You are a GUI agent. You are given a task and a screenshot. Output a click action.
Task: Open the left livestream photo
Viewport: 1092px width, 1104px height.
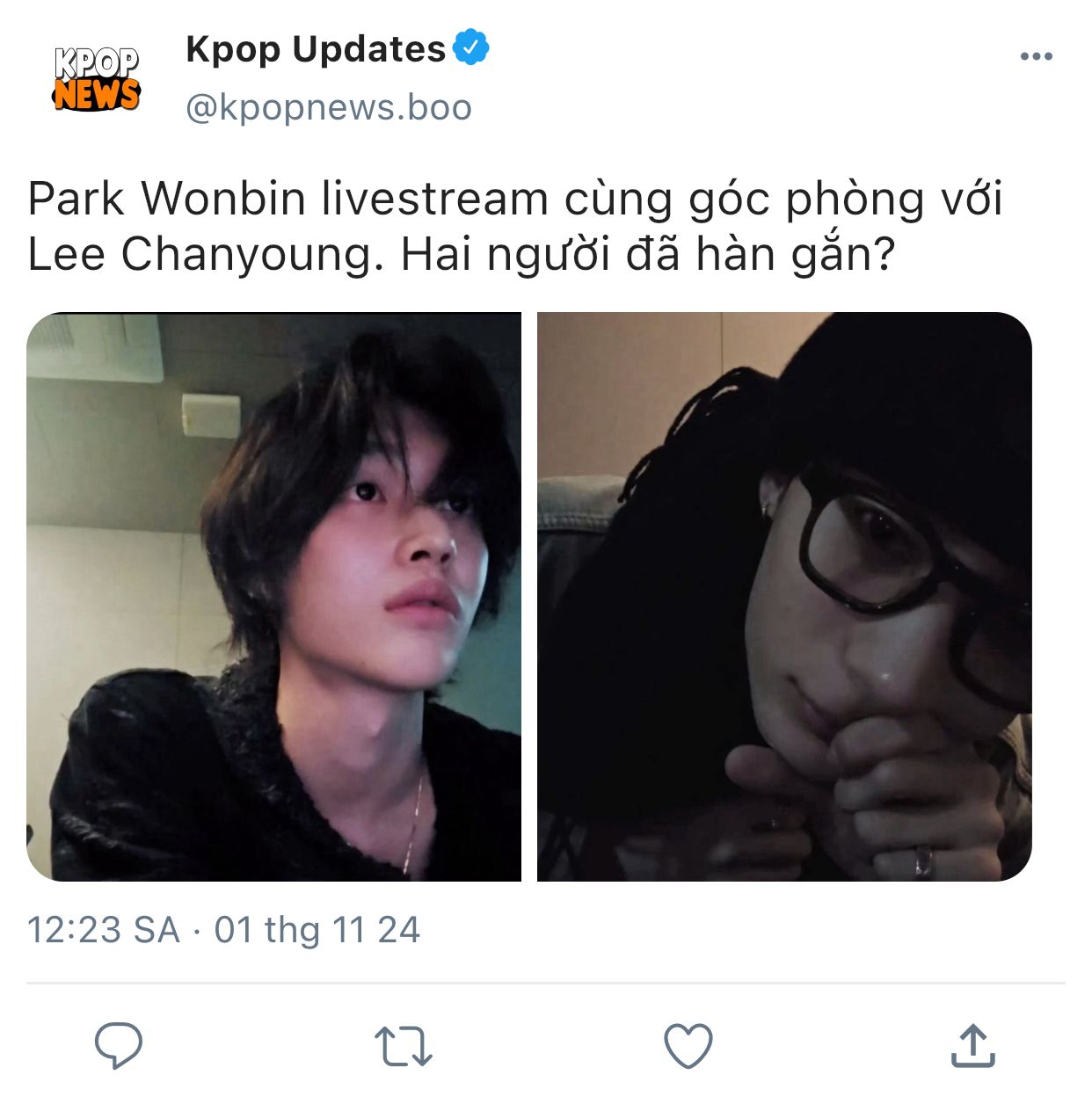273,597
